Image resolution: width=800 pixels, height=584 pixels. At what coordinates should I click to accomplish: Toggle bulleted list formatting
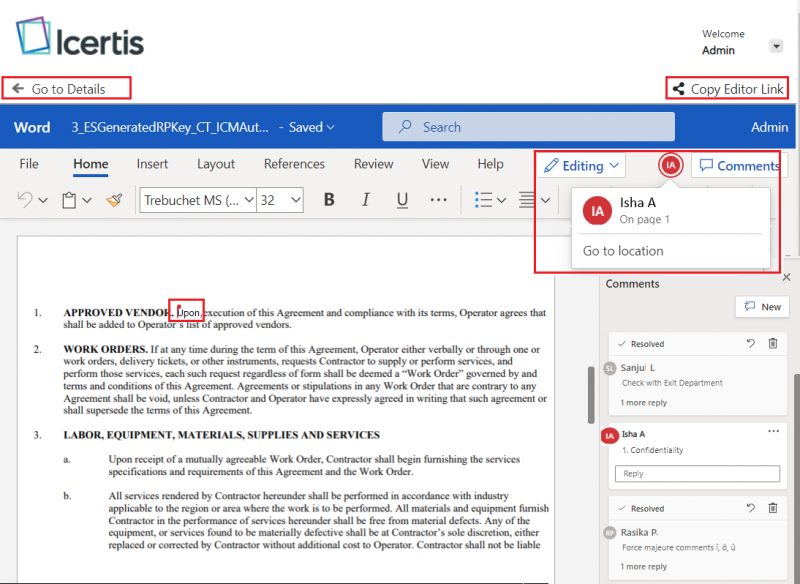(x=483, y=200)
